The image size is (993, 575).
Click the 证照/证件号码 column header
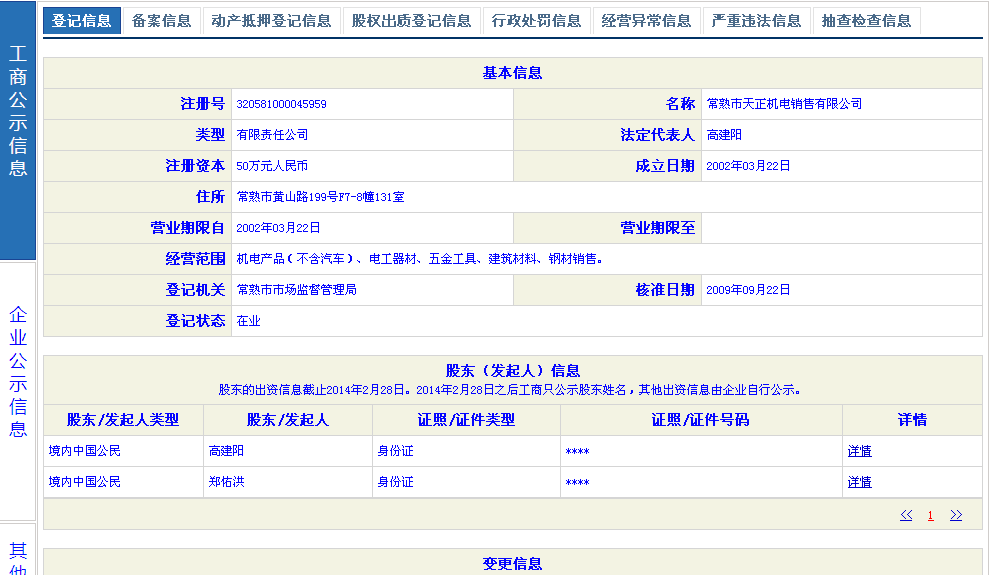pyautogui.click(x=700, y=420)
